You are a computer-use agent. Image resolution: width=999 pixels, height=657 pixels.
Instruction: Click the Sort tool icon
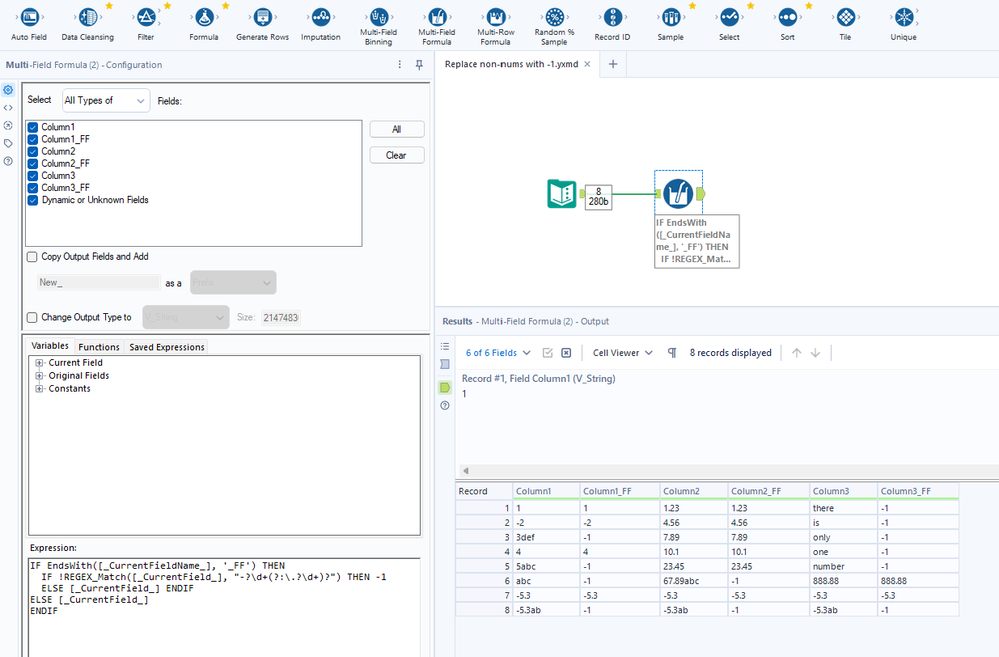788,17
